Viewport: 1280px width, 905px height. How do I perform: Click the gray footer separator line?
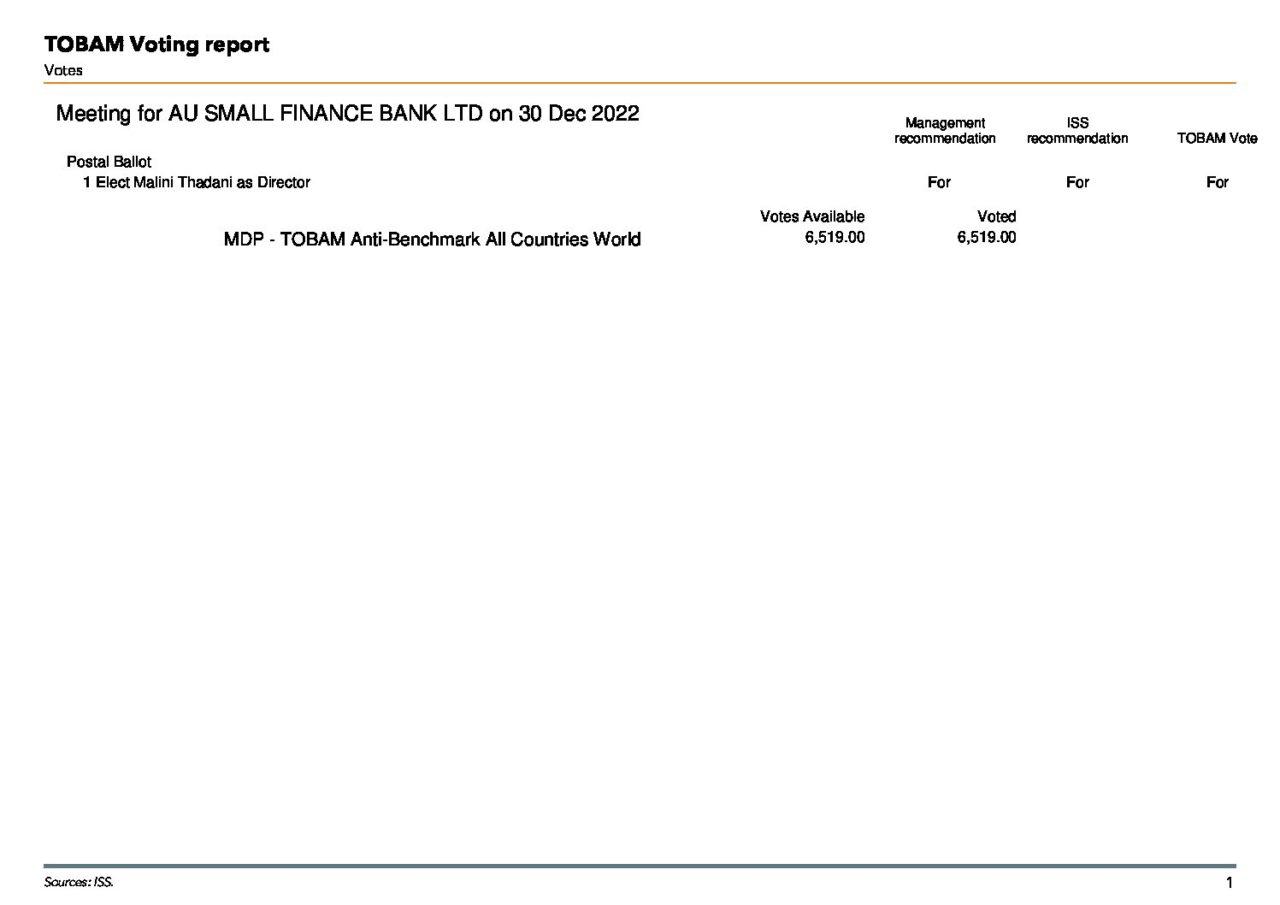tap(640, 866)
